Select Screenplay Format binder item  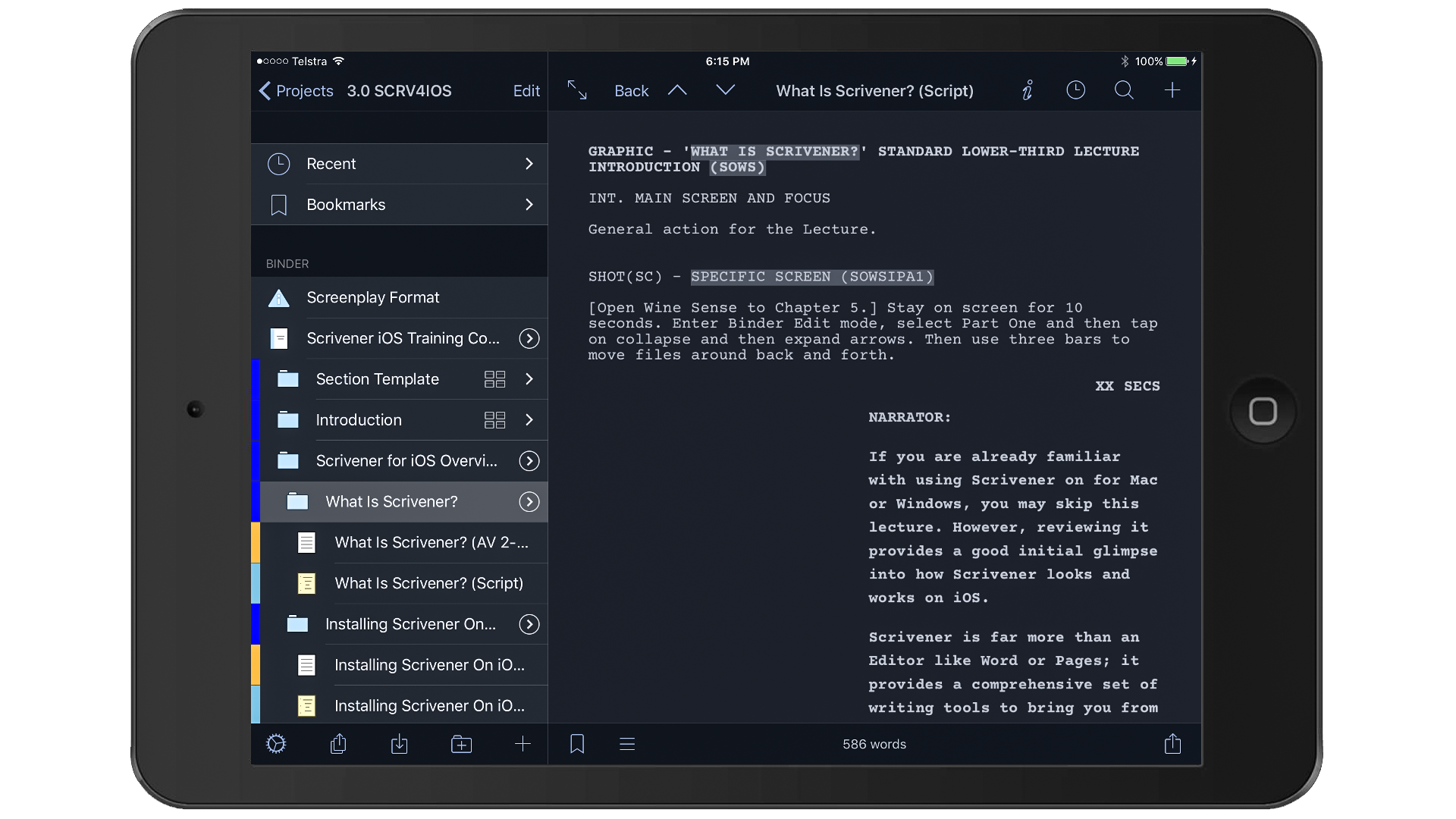(400, 298)
